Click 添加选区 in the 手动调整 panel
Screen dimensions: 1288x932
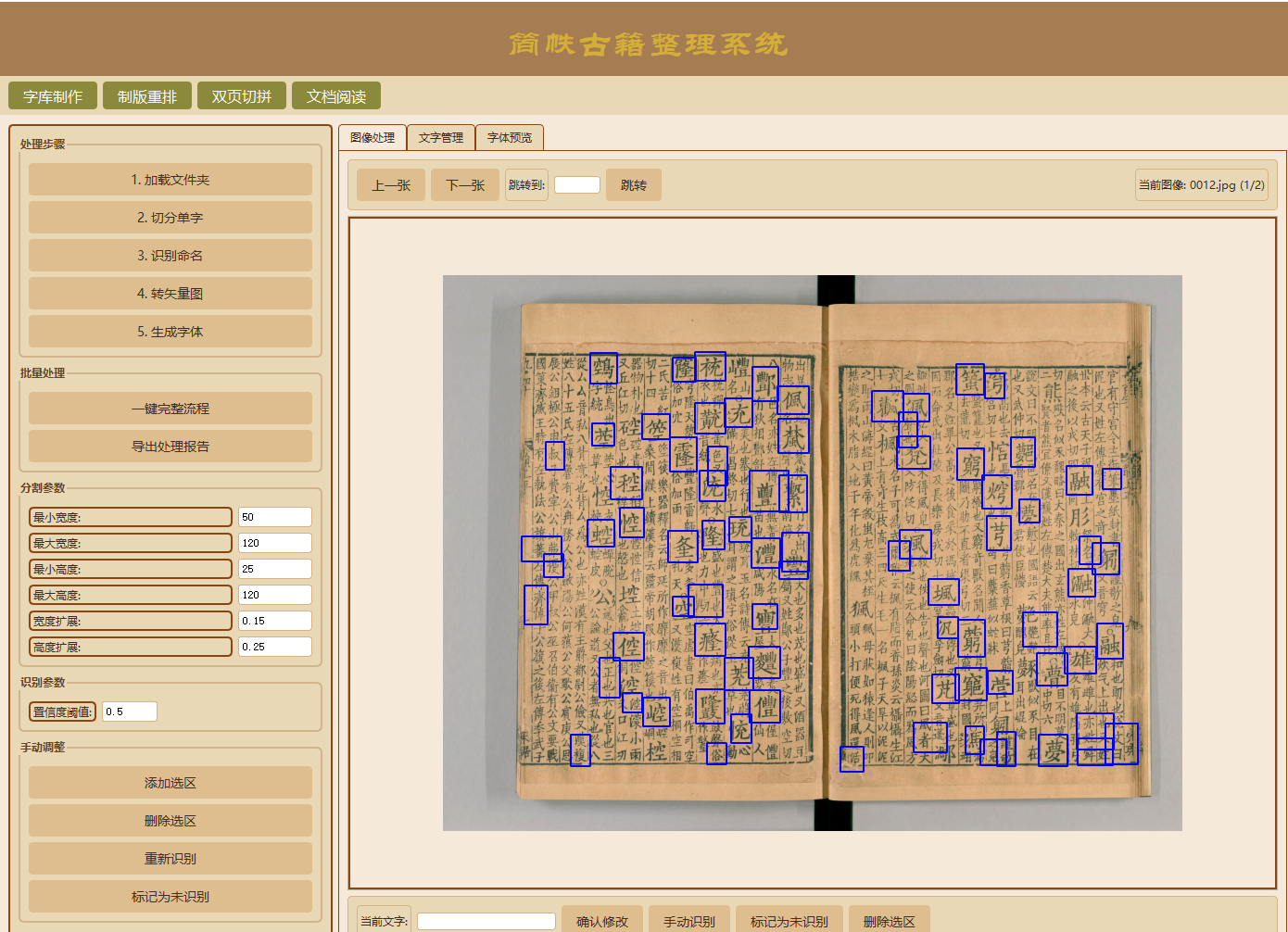170,783
